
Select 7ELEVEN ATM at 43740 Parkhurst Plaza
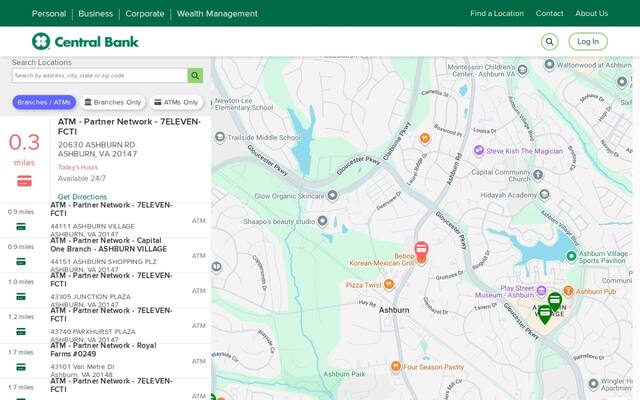(x=105, y=326)
